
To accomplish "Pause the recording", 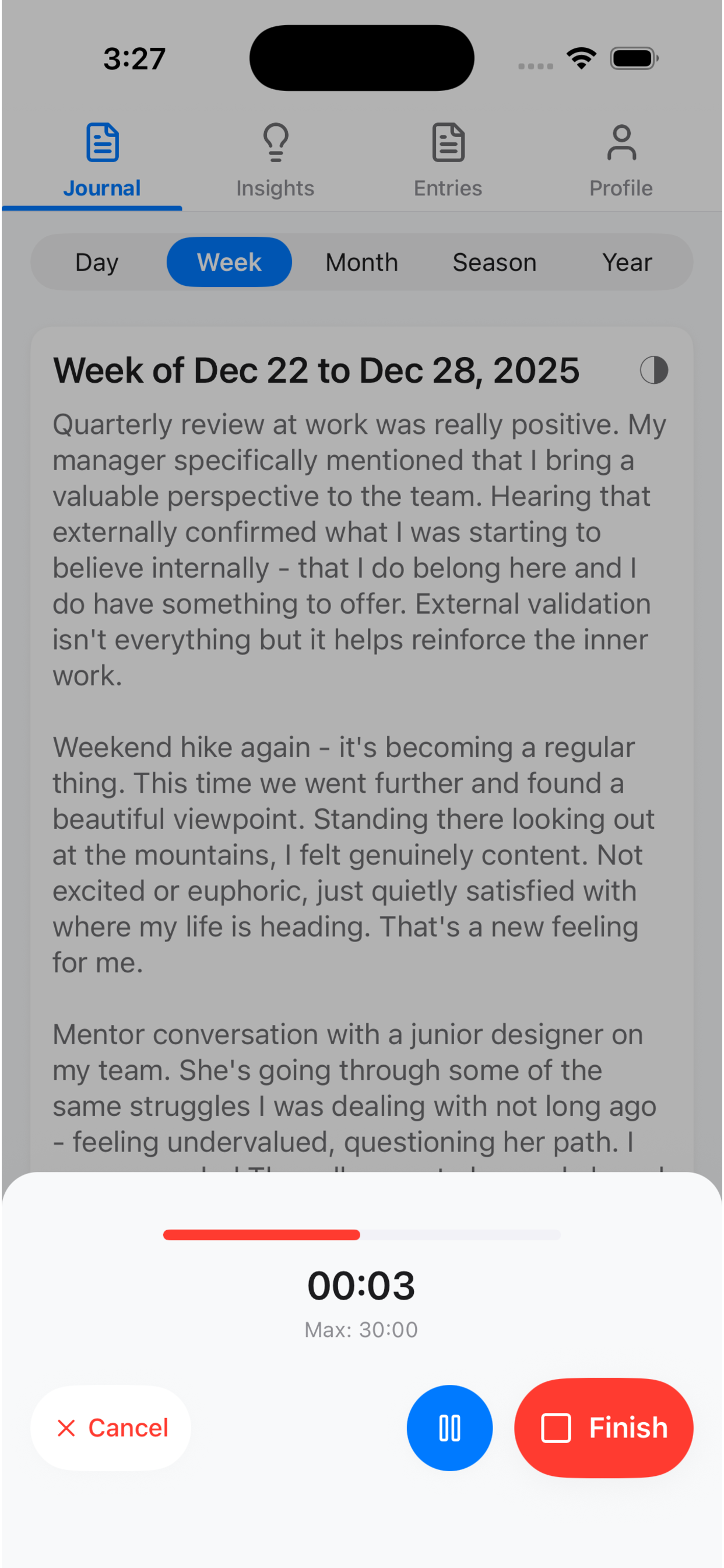I will [449, 1427].
